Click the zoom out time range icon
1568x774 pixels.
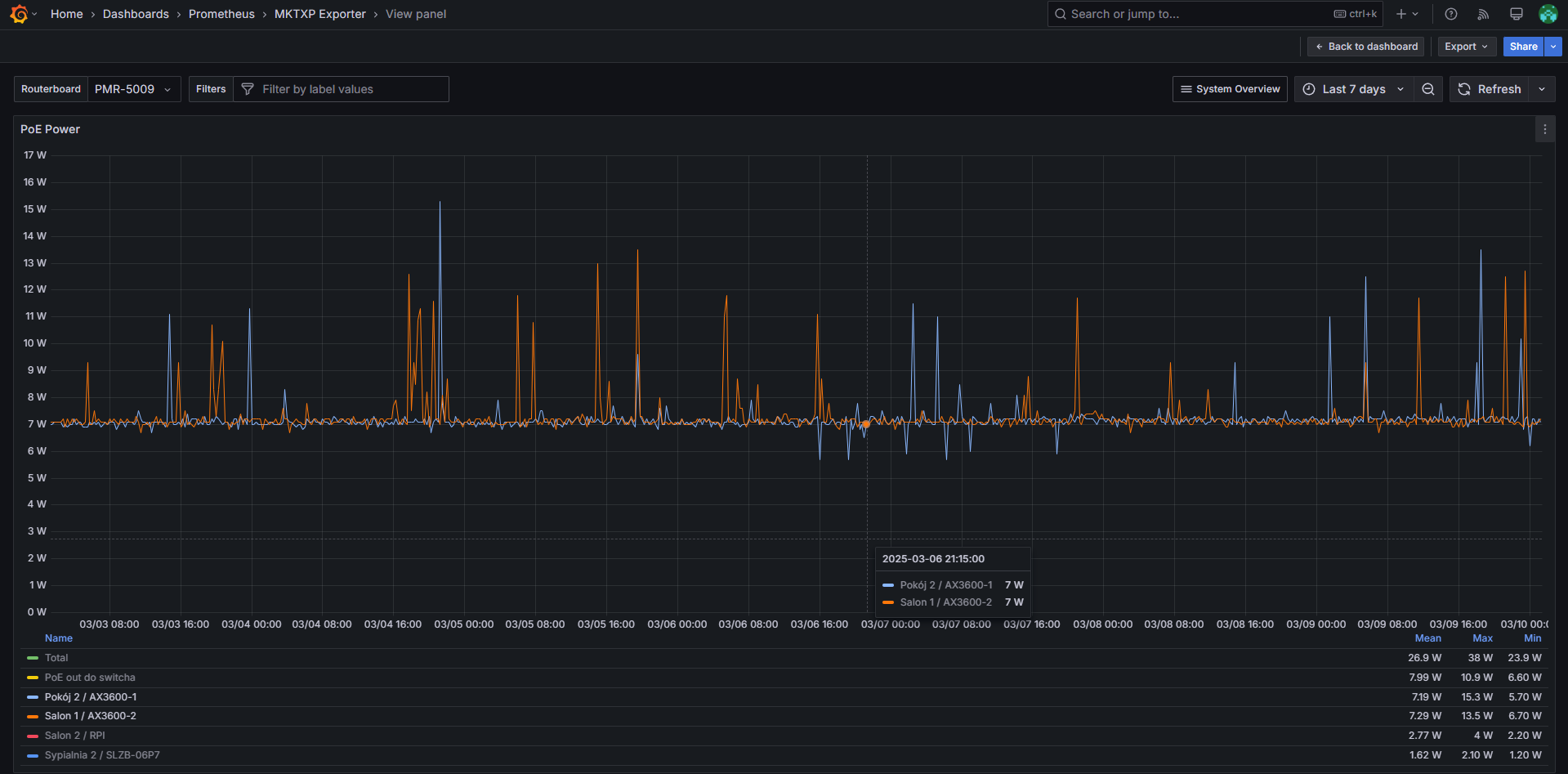point(1428,89)
